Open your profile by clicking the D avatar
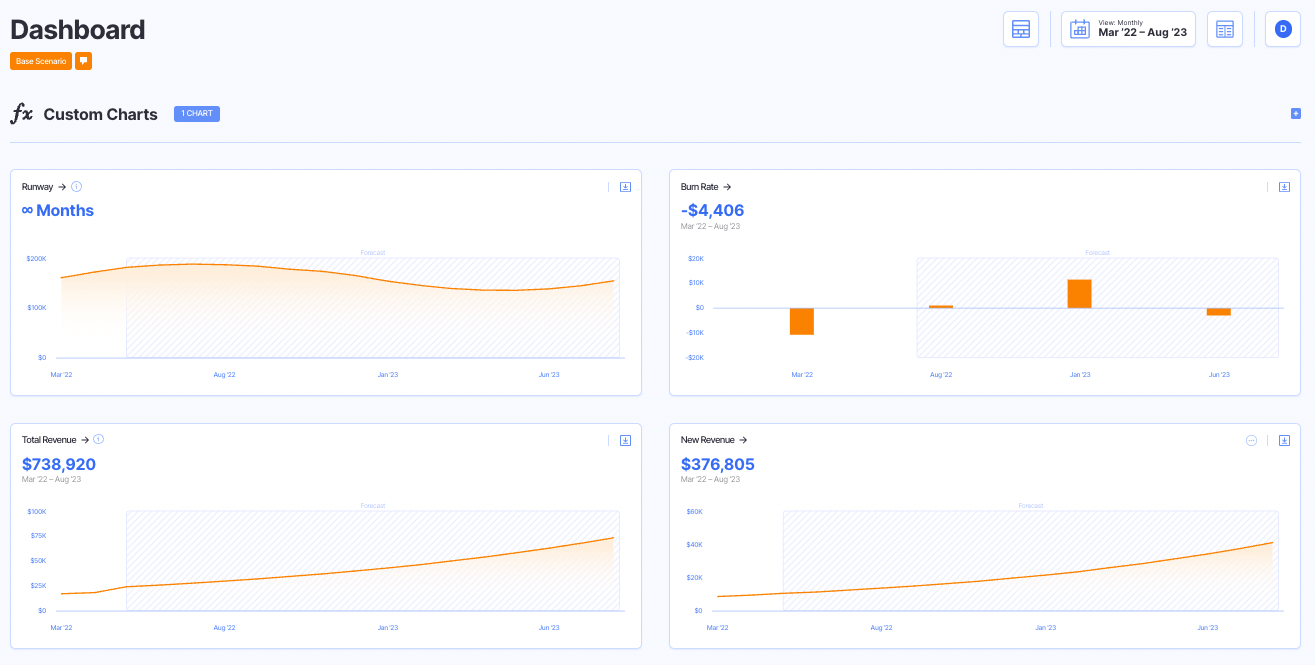The height and width of the screenshot is (665, 1315). (x=1282, y=29)
